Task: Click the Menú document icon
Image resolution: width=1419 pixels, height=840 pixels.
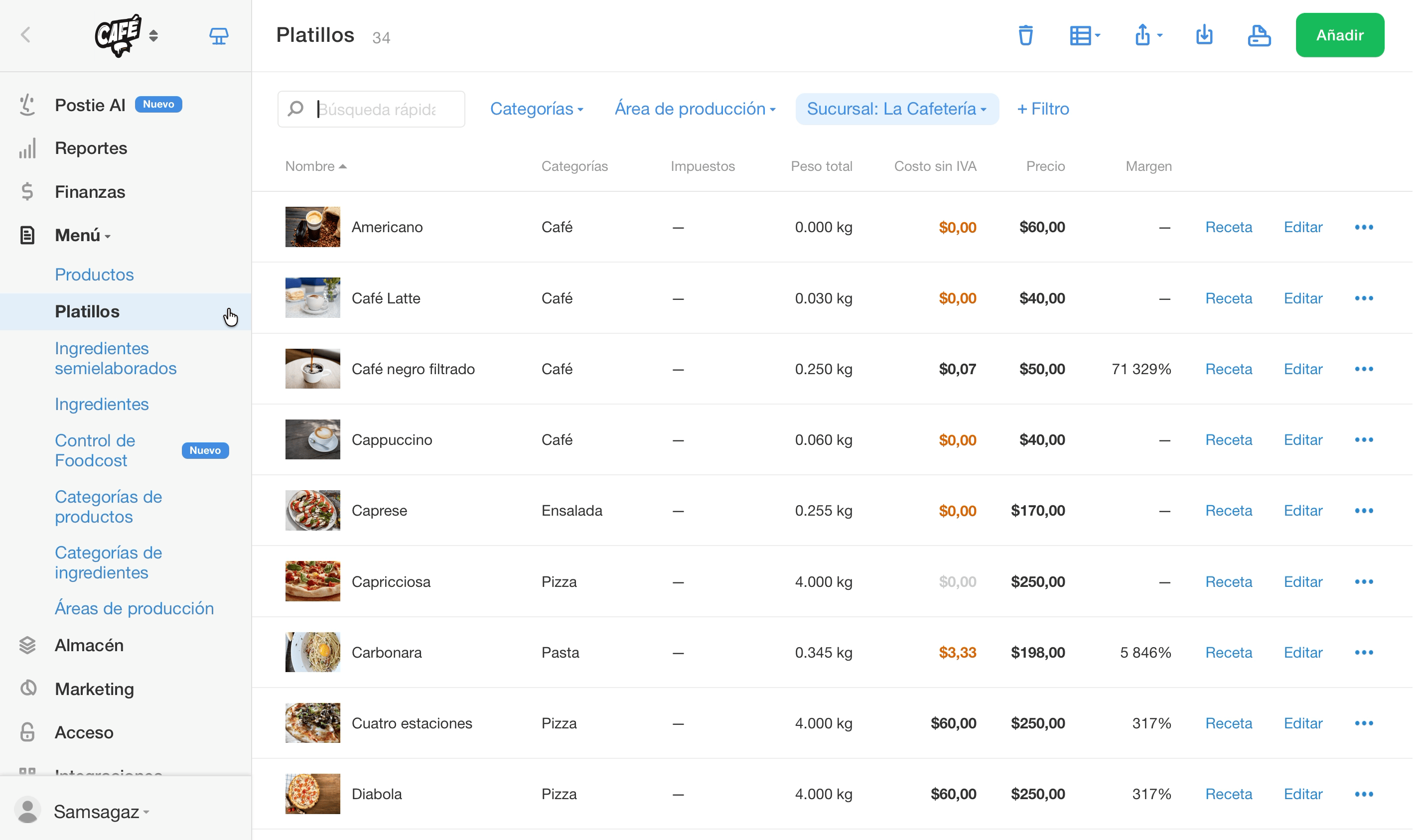Action: [27, 235]
